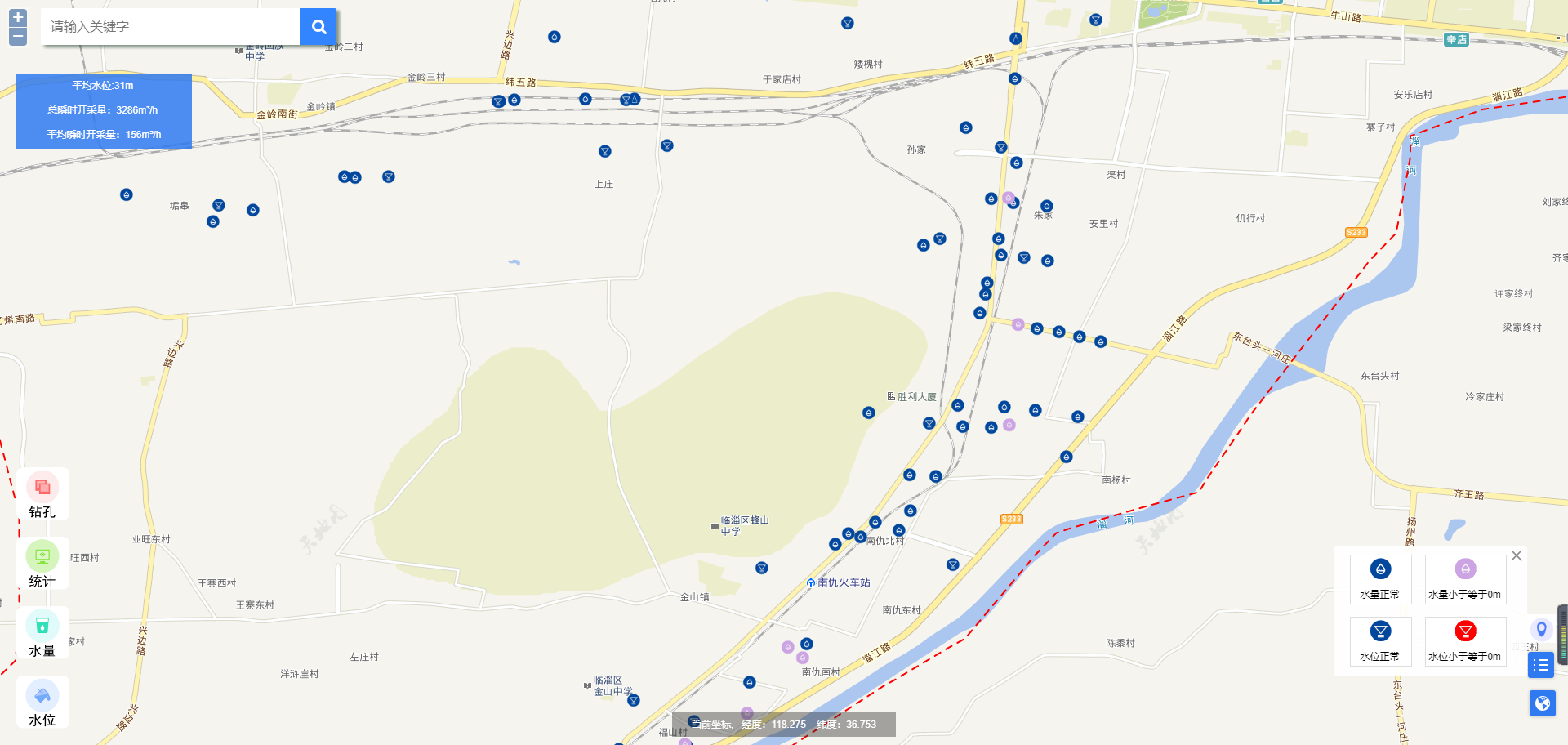The width and height of the screenshot is (1568, 745).
Task: Click the well marker left of 南仇北村 label
Action: pyautogui.click(x=860, y=537)
